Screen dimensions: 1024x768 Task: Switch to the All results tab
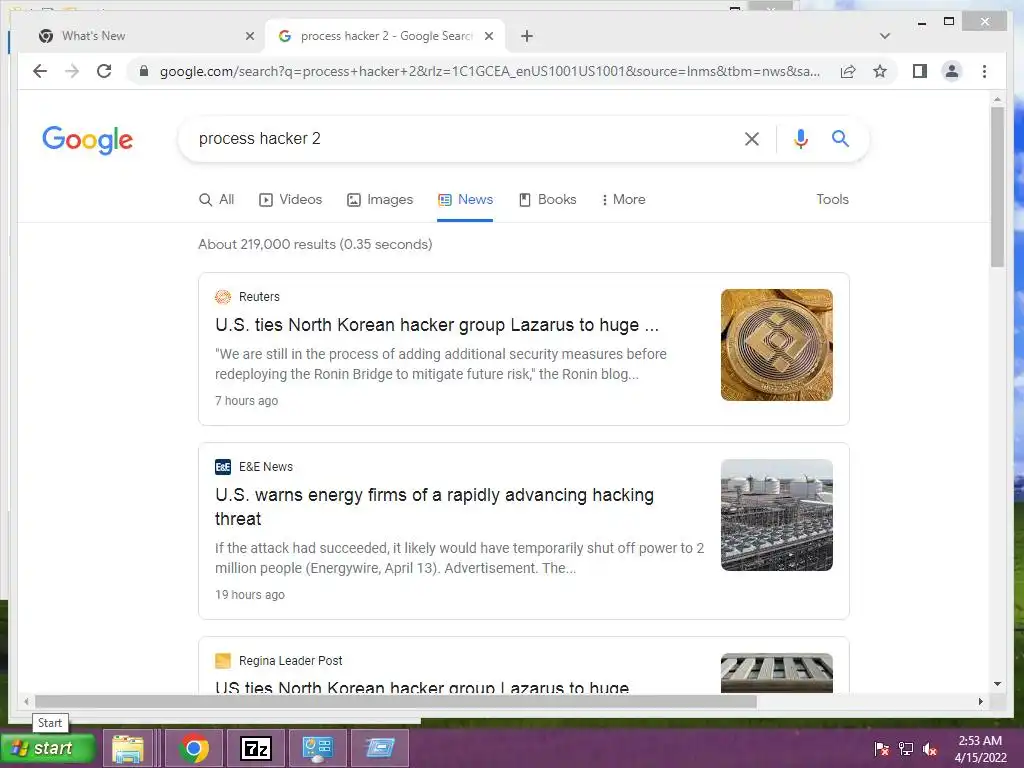(216, 199)
